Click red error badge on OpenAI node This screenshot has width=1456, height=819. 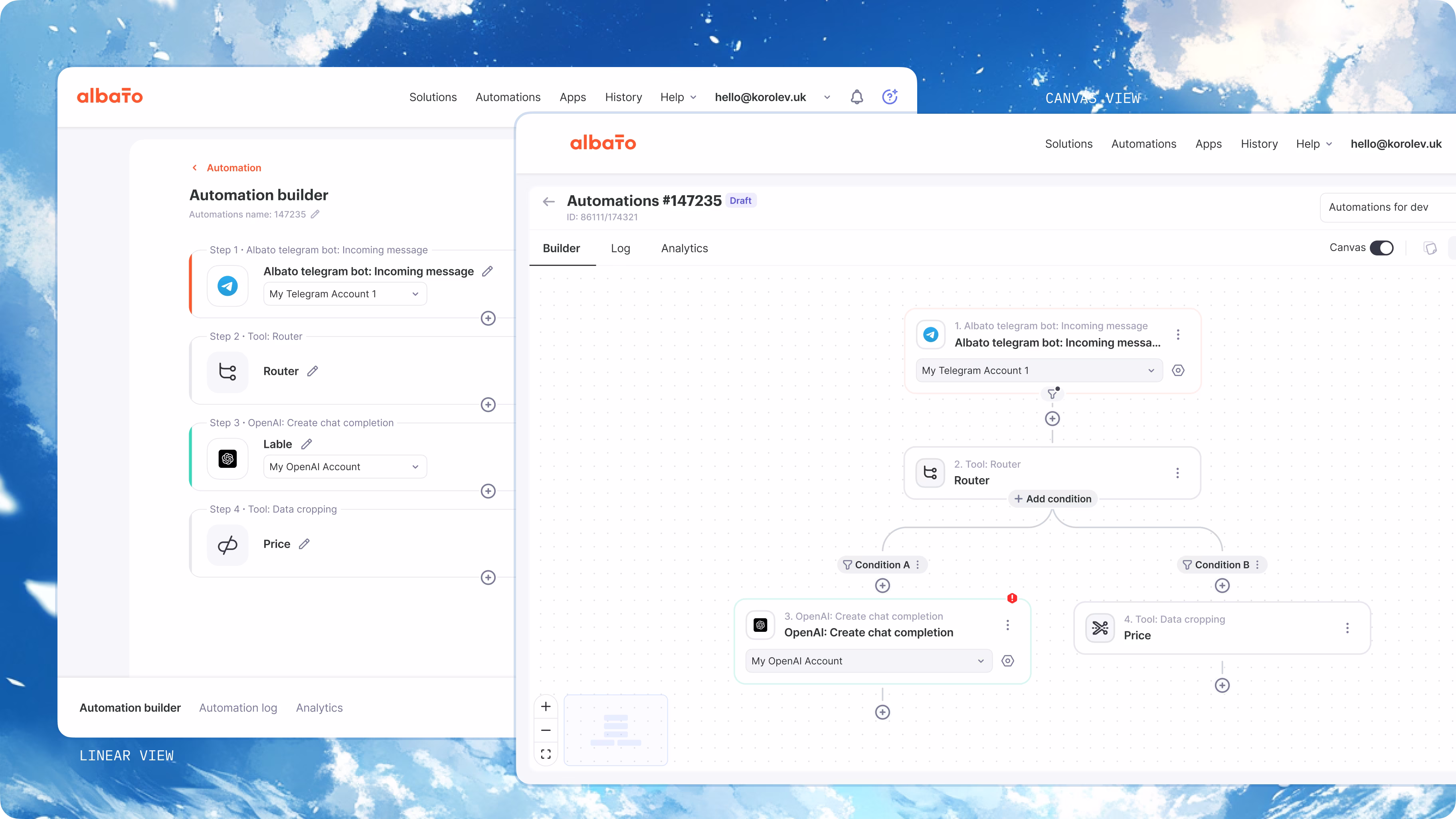(1012, 598)
